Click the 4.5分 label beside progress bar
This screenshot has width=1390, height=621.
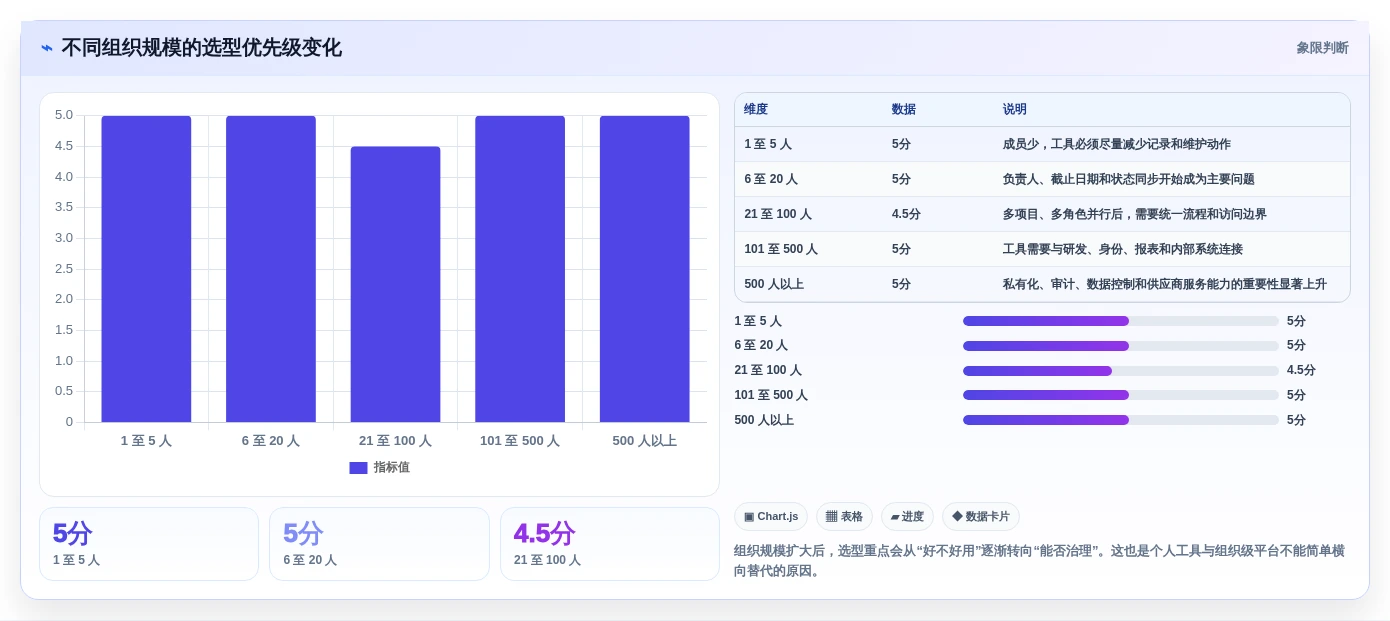pyautogui.click(x=1301, y=371)
